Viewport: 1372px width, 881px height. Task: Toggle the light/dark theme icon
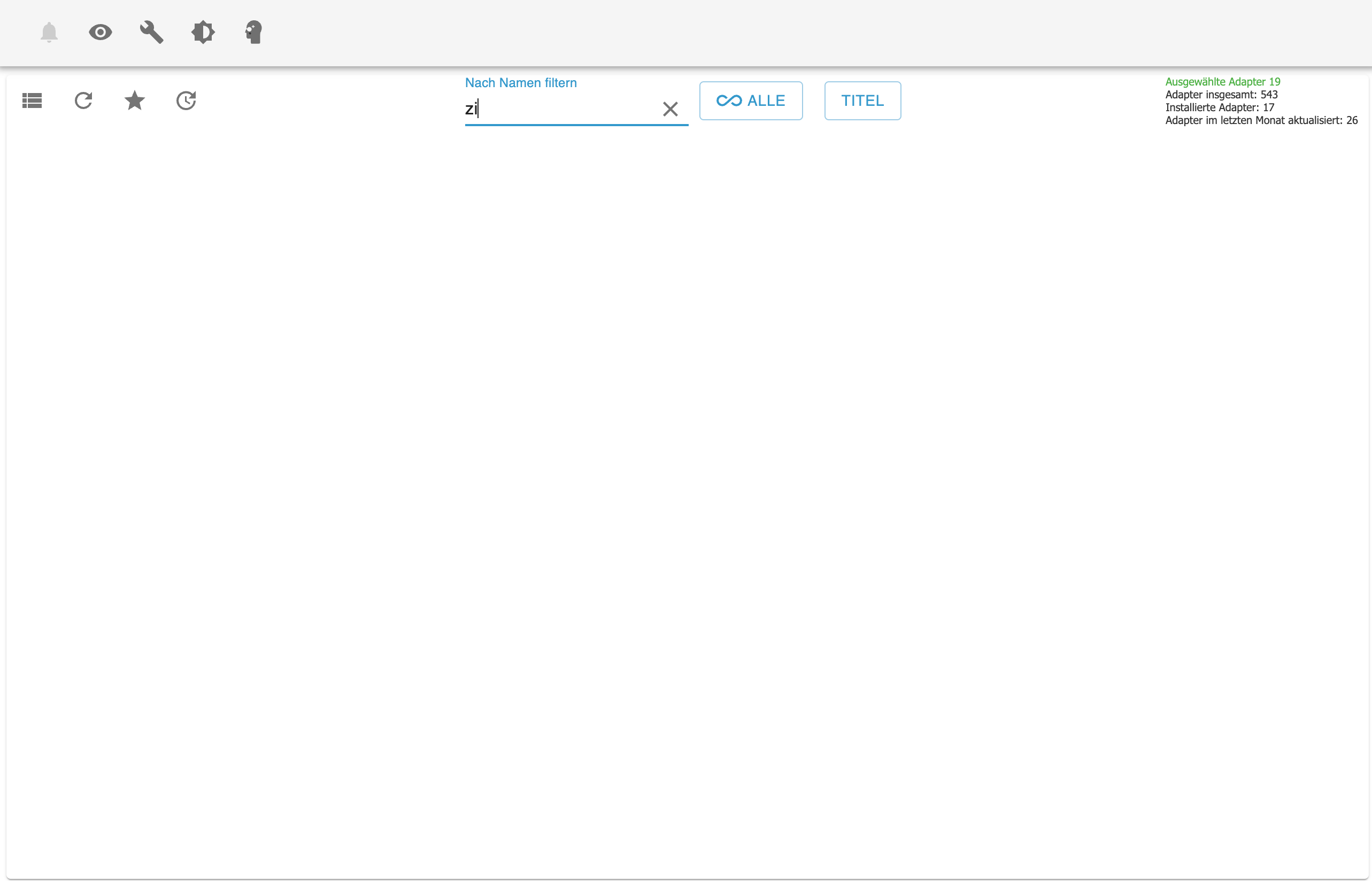[x=203, y=32]
